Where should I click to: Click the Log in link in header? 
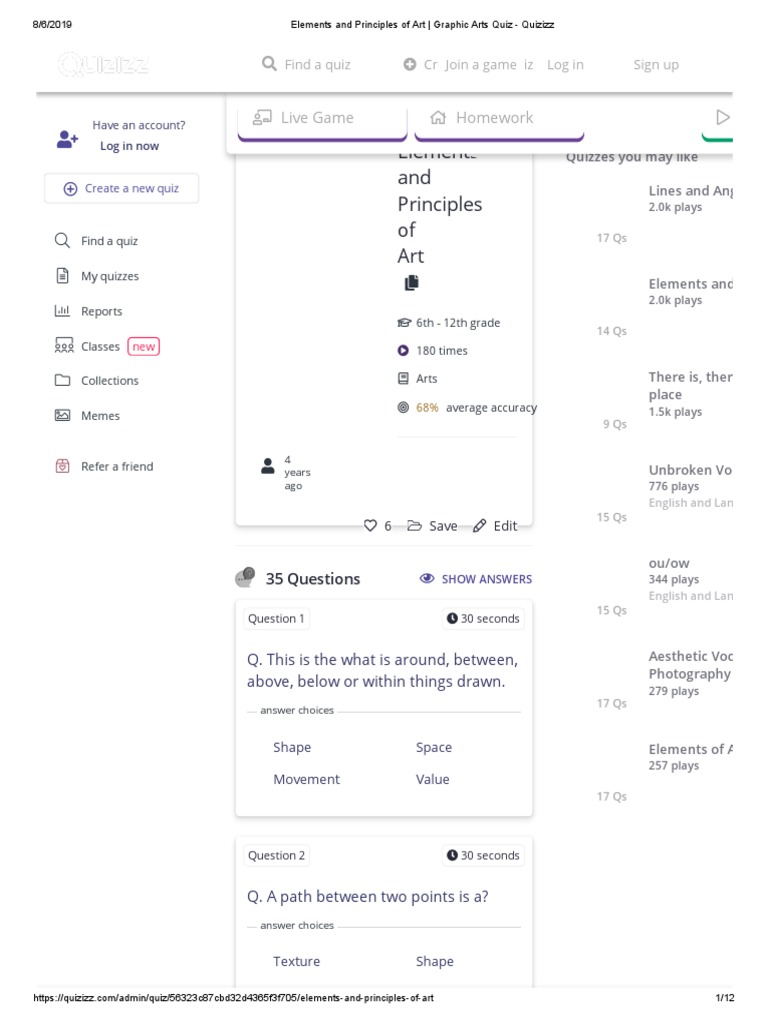coord(565,65)
